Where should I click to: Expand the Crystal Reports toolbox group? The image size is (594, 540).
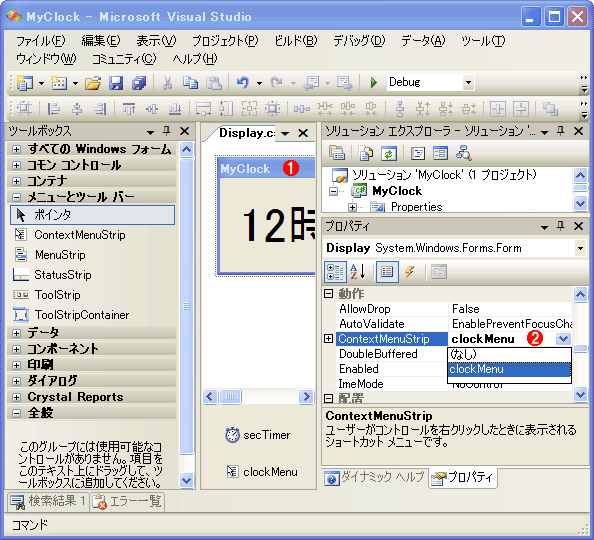16,397
